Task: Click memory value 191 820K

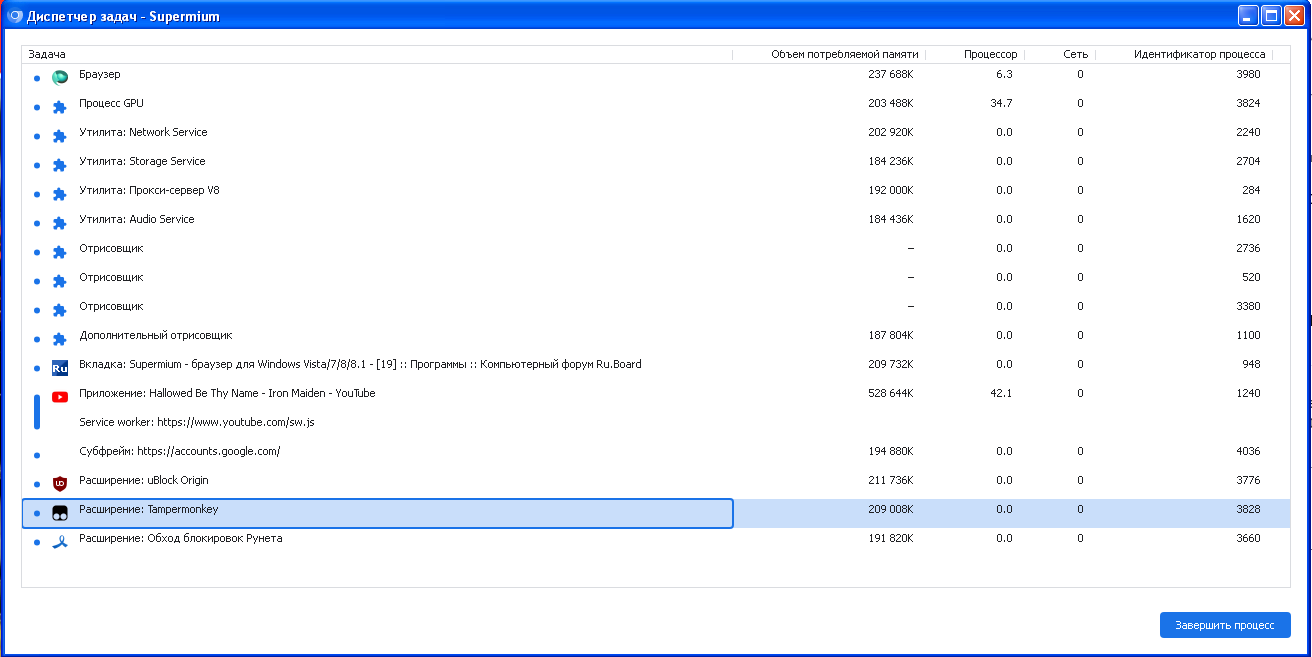Action: 890,539
